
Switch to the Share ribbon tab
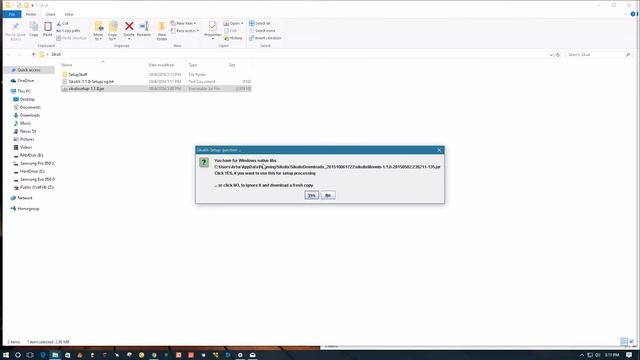(50, 14)
